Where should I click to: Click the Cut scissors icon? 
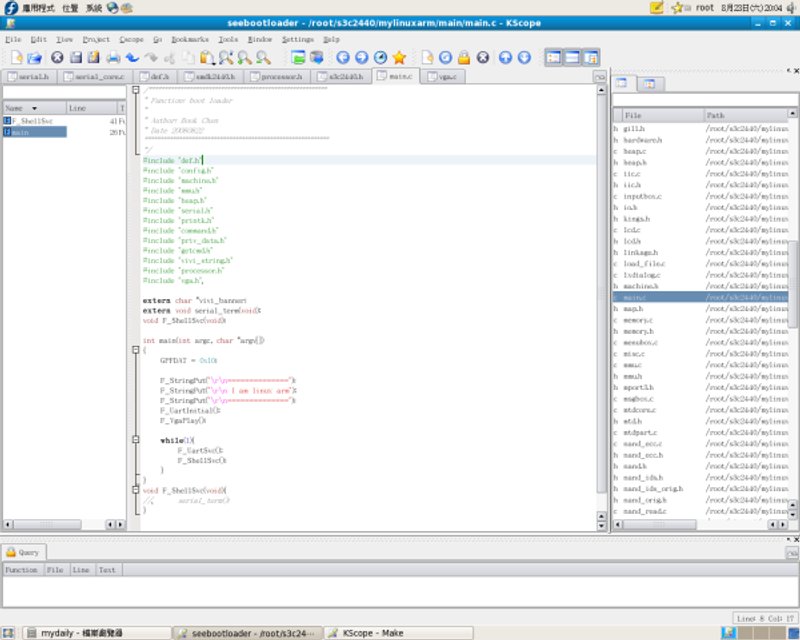pyautogui.click(x=170, y=58)
